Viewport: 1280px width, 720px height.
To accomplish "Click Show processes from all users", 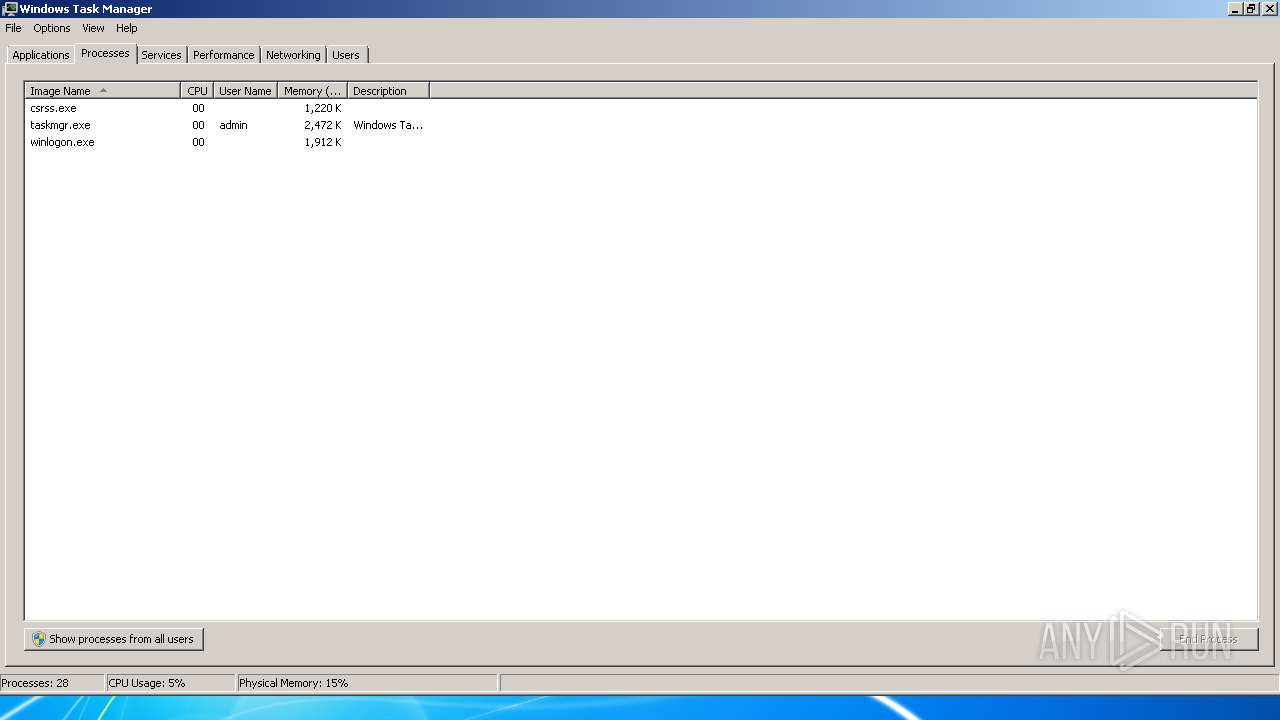I will (x=114, y=639).
